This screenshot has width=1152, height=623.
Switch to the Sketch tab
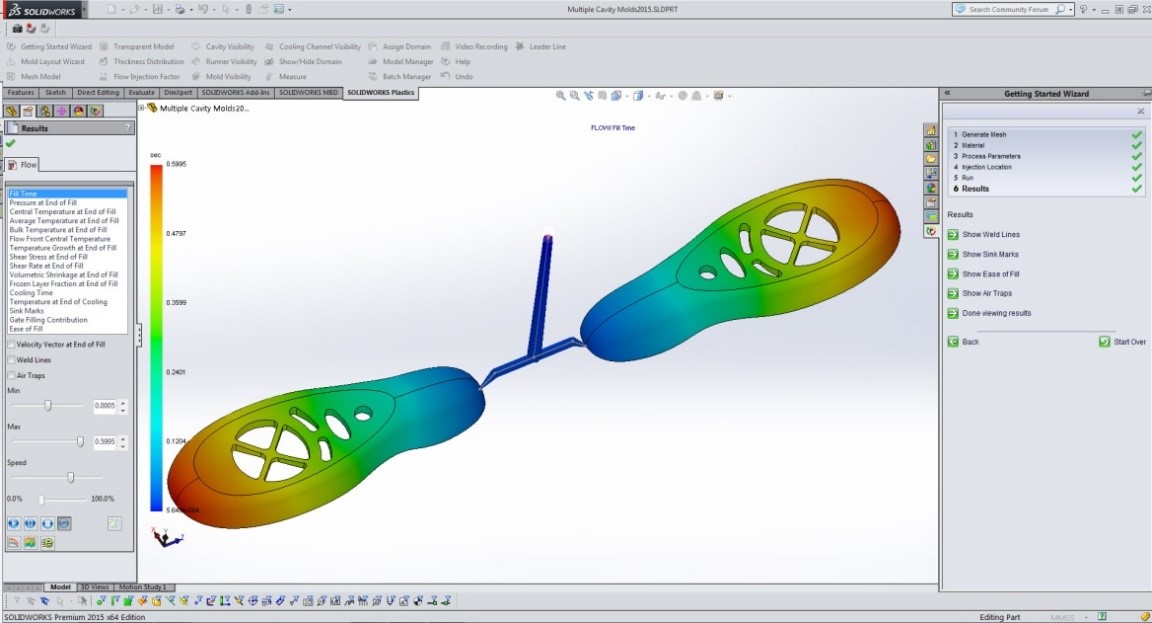pos(55,93)
